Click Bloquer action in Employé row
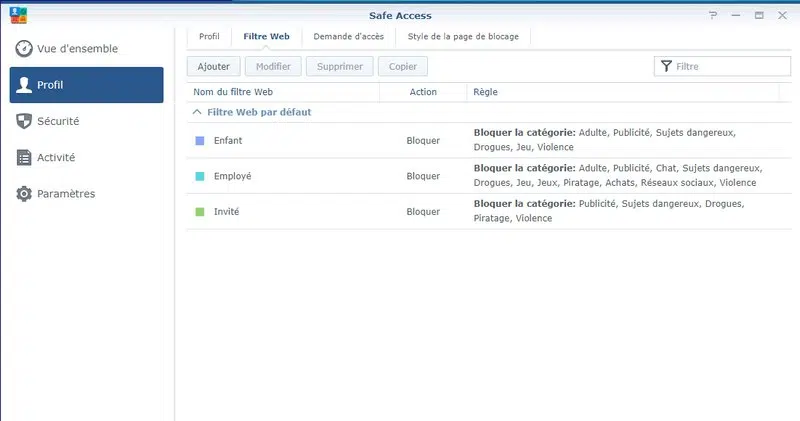The image size is (800, 421). (423, 176)
